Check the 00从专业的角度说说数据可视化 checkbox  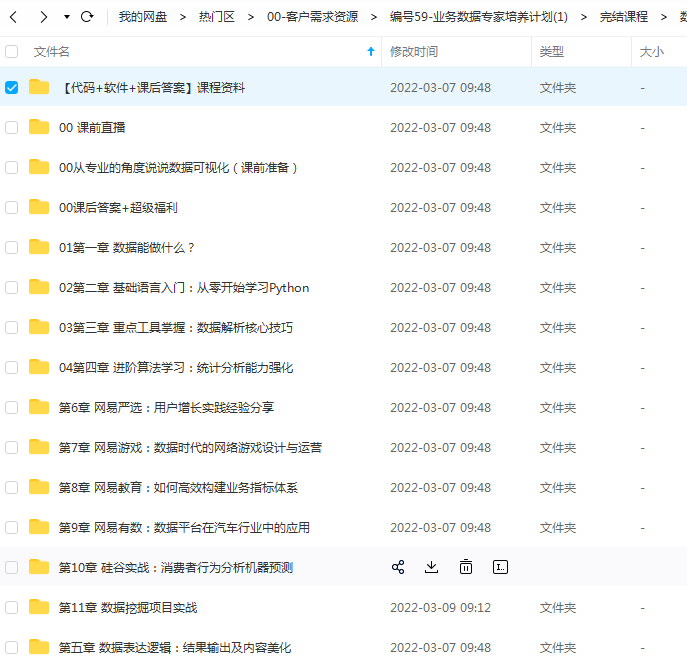[x=11, y=167]
